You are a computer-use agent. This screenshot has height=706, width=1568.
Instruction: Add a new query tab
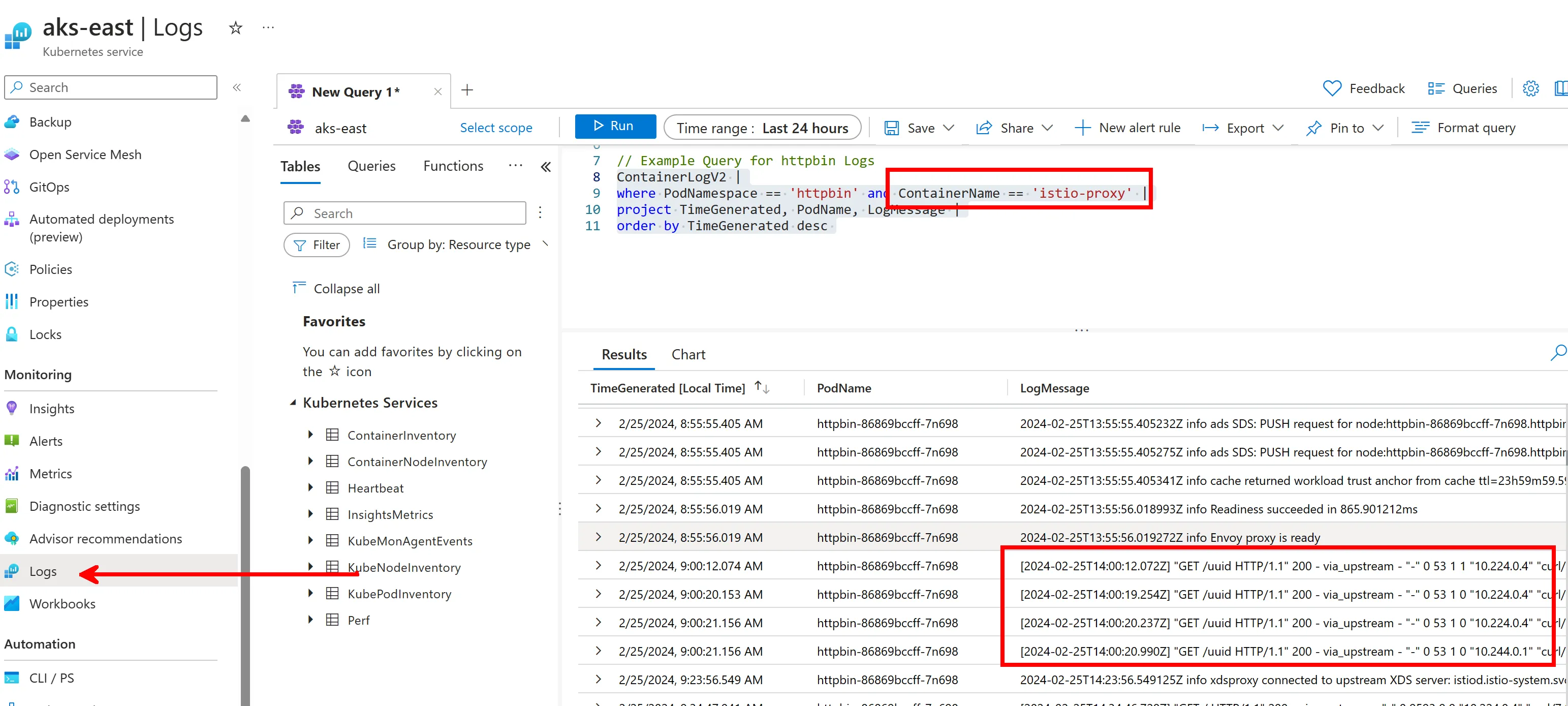coord(467,91)
